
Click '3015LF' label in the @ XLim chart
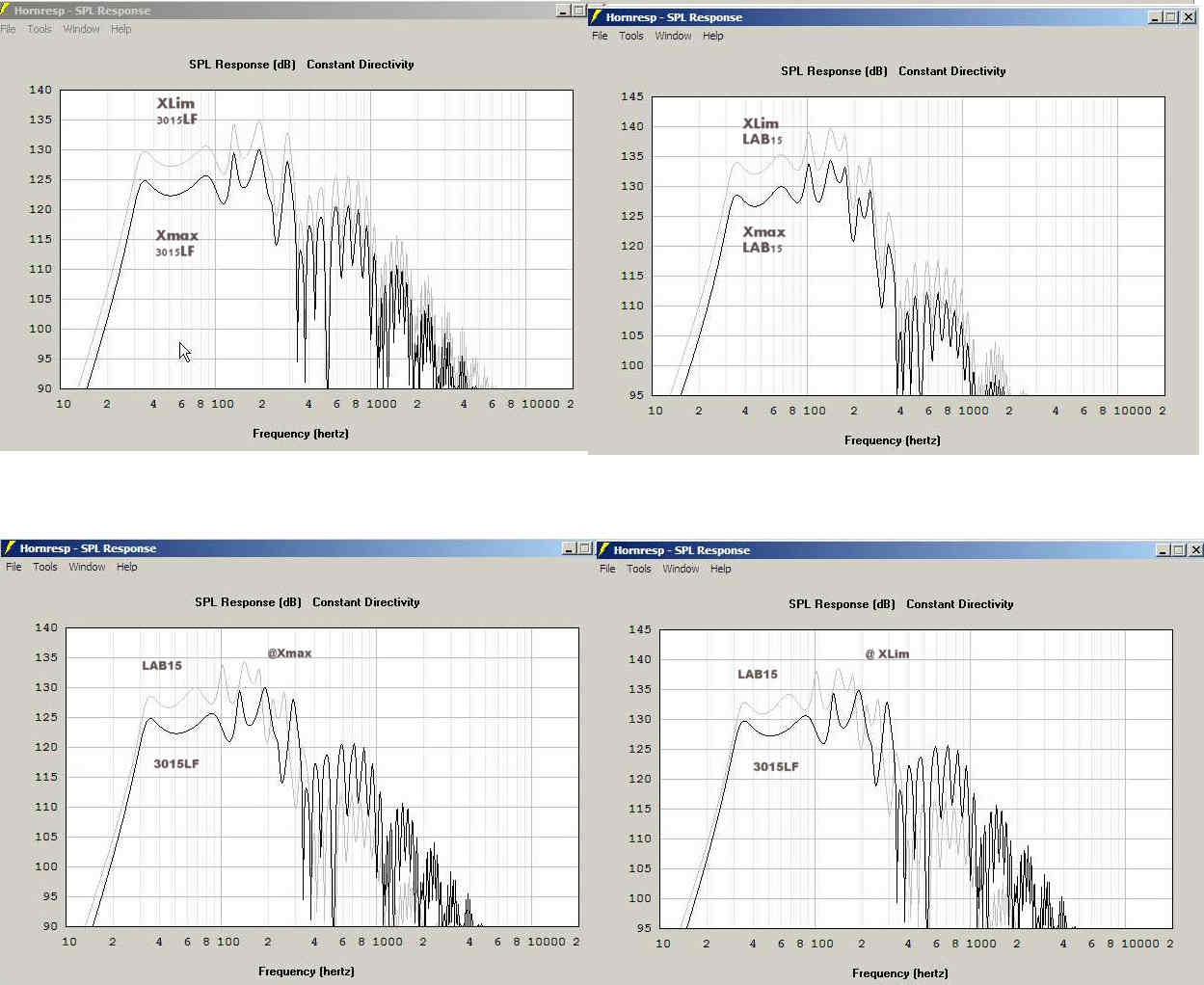coord(776,767)
